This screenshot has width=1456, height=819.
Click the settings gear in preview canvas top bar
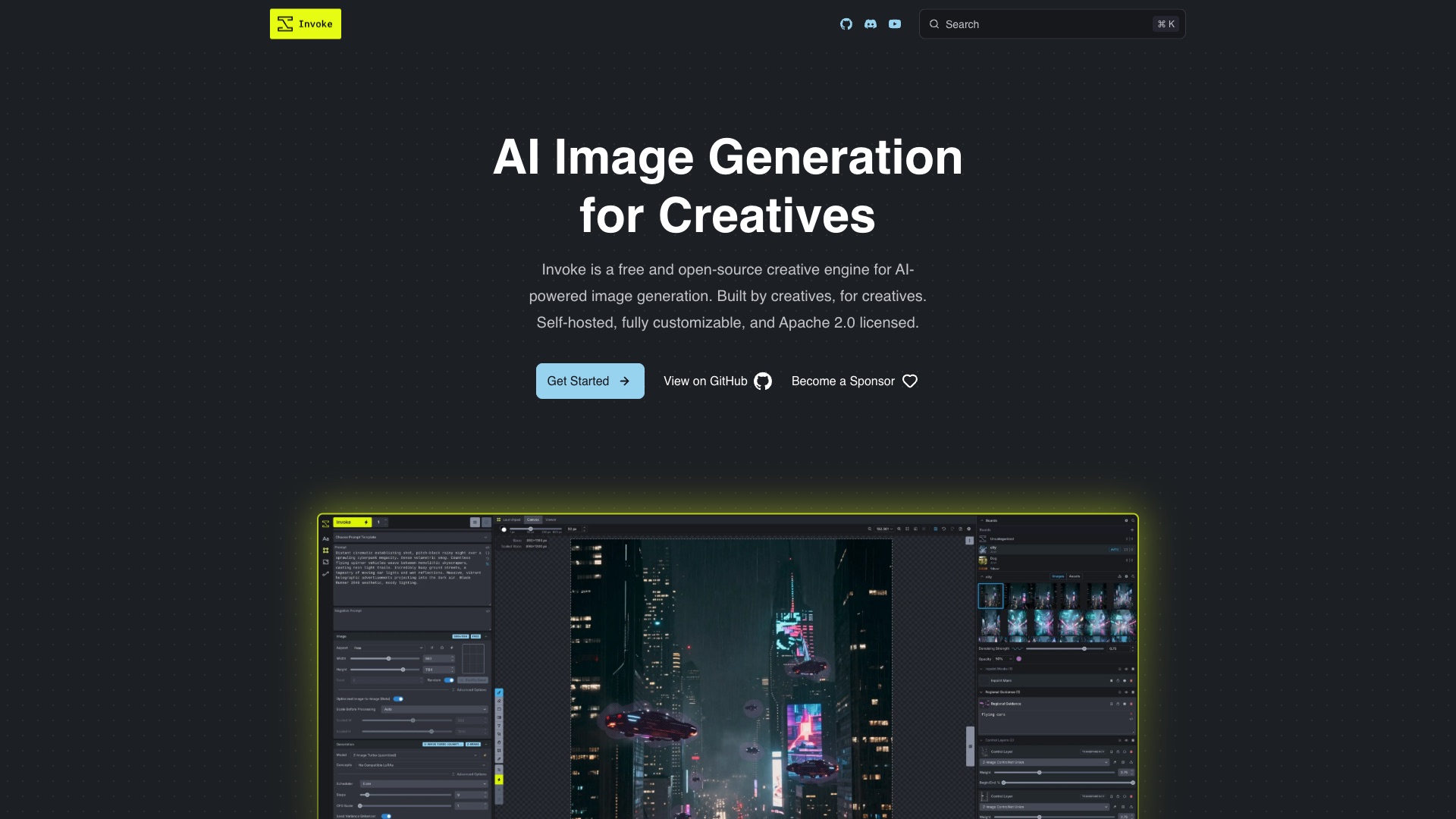tap(968, 529)
